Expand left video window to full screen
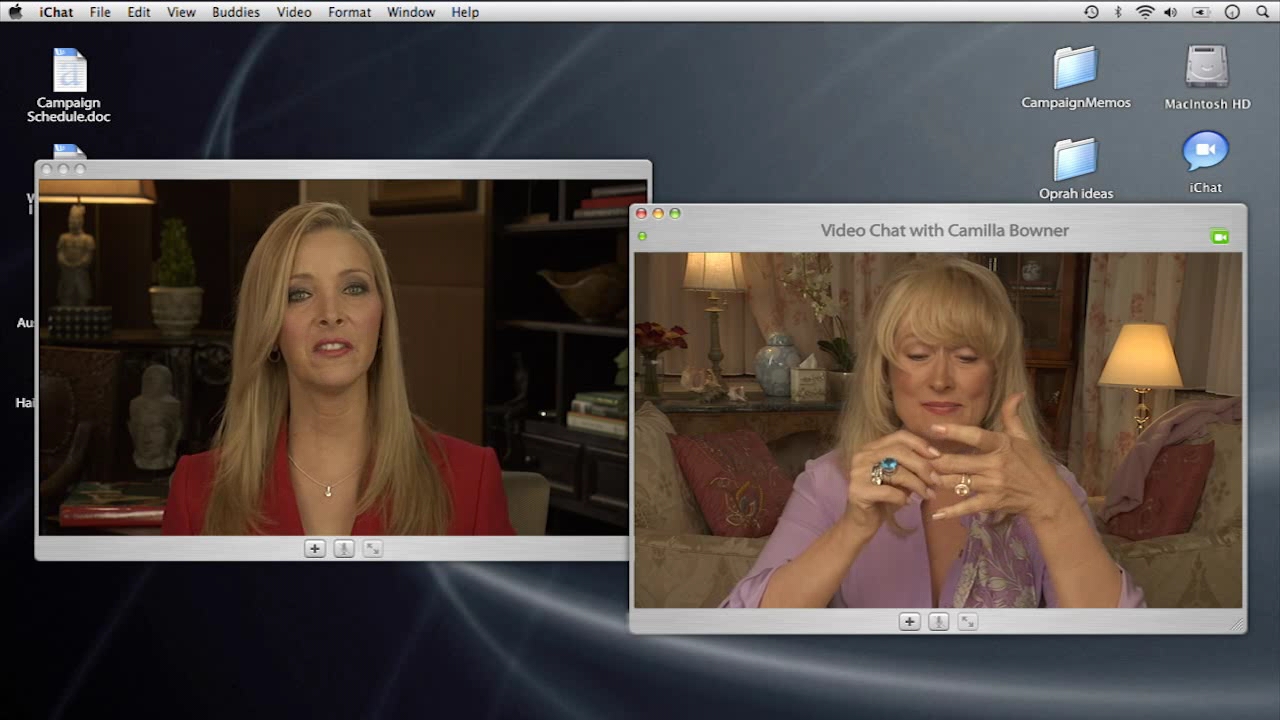Image resolution: width=1280 pixels, height=720 pixels. [x=372, y=548]
